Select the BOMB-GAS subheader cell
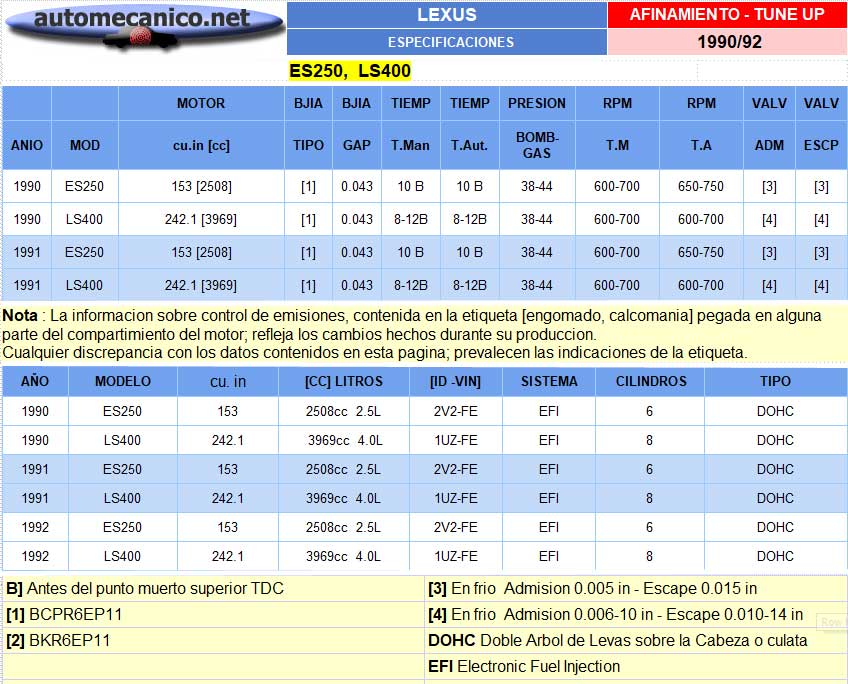The height and width of the screenshot is (684, 848). (x=536, y=145)
